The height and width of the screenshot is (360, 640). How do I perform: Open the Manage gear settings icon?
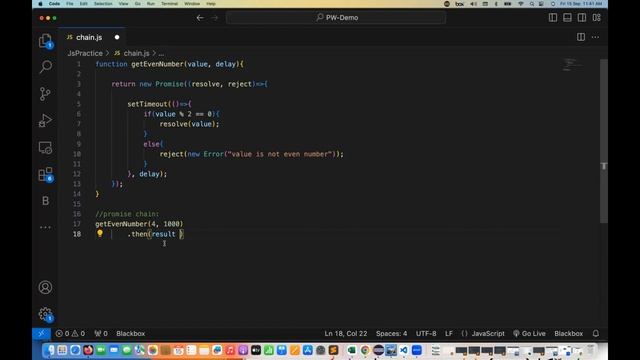pyautogui.click(x=45, y=314)
